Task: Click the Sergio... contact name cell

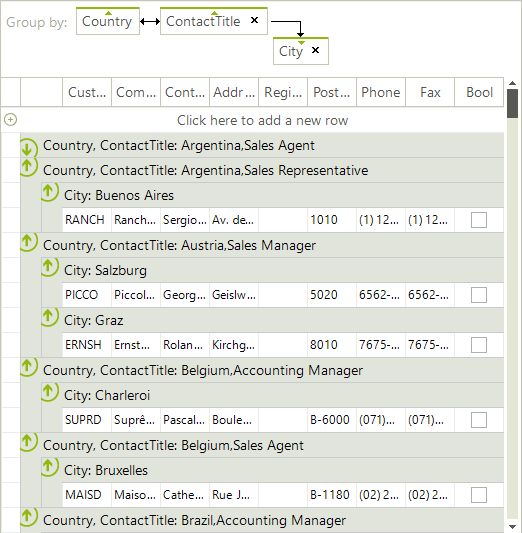Action: click(x=185, y=220)
